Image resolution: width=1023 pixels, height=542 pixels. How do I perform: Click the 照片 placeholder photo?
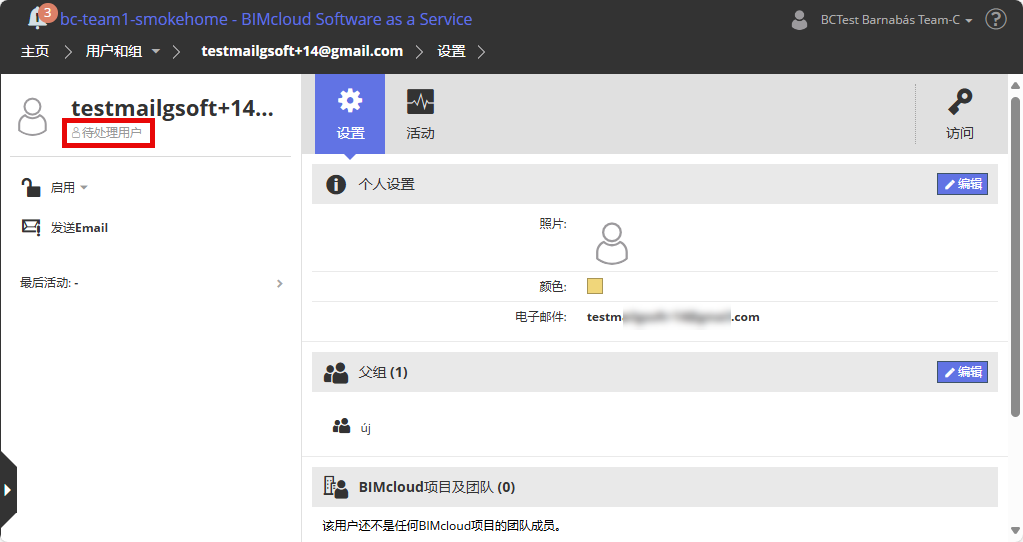612,243
